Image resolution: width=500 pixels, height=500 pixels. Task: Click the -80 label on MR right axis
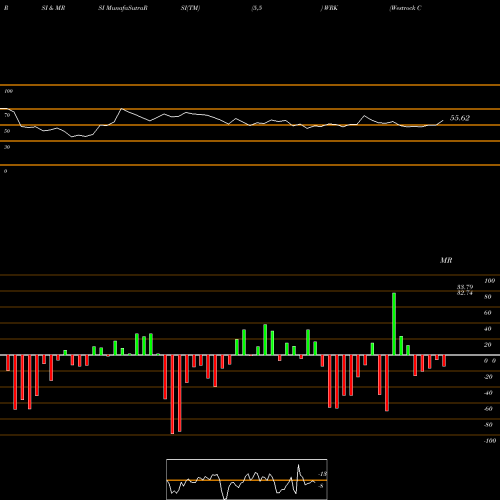pos(488,425)
